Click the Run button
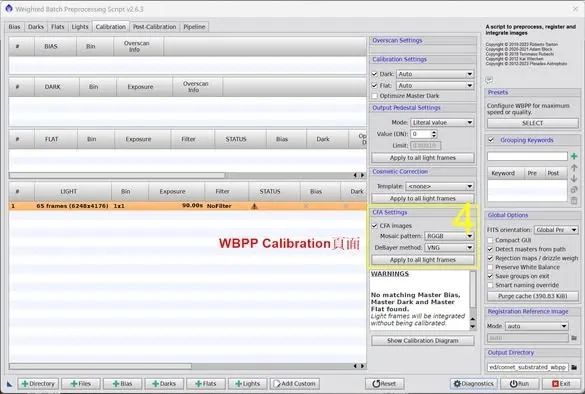 519,384
